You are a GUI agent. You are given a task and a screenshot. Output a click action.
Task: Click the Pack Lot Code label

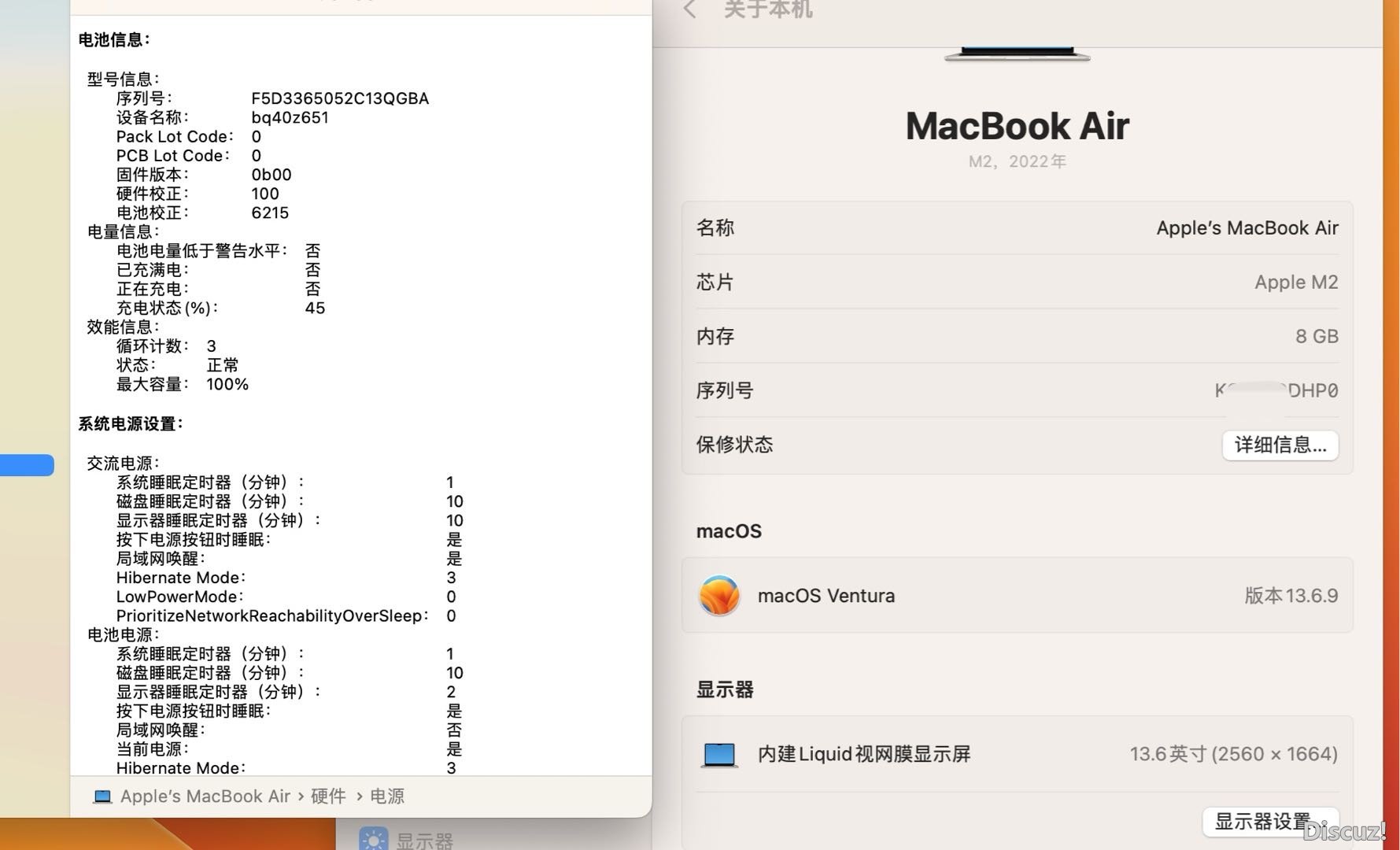click(x=174, y=136)
